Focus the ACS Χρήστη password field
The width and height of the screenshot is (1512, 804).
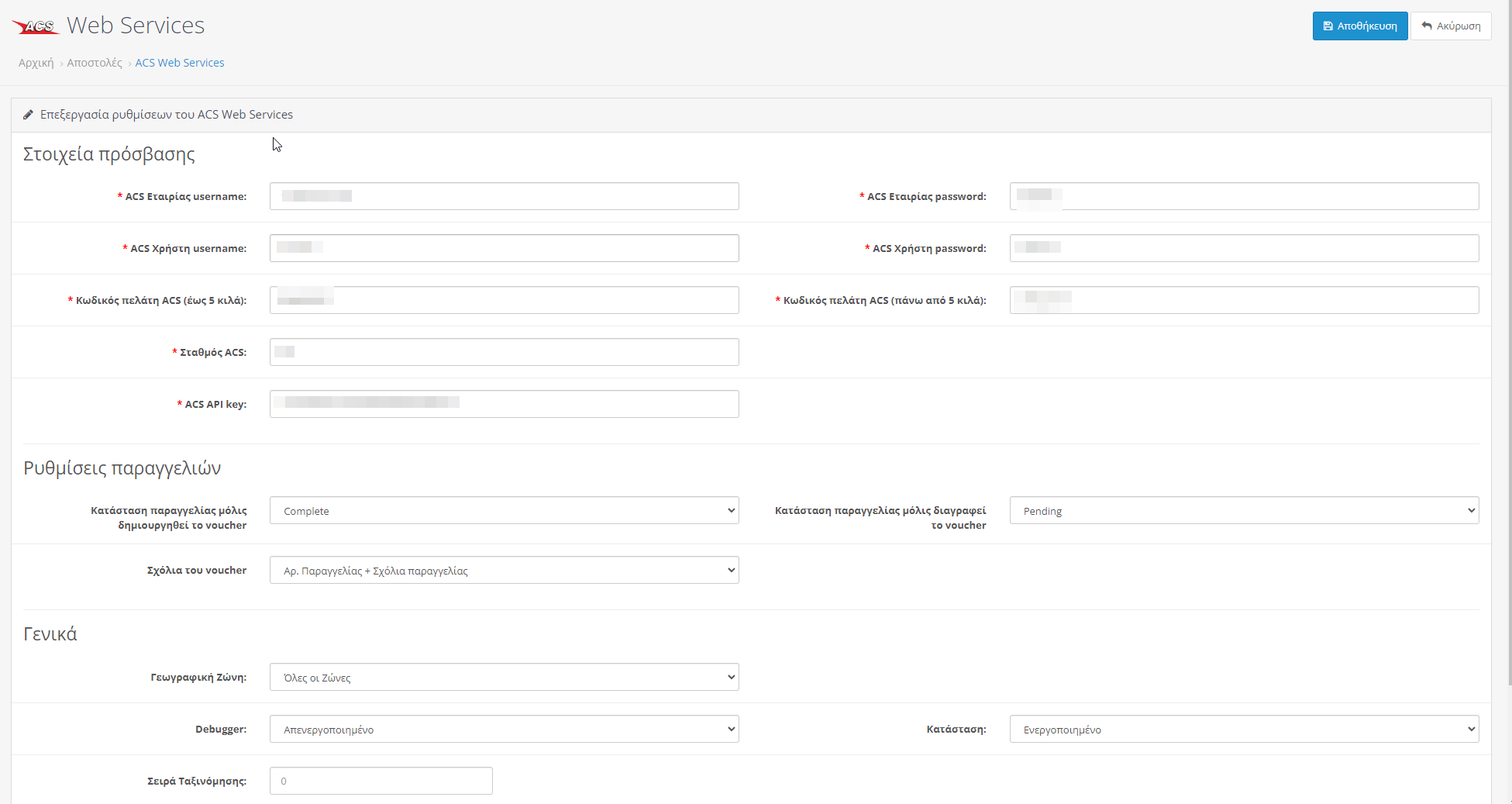[x=1244, y=248]
